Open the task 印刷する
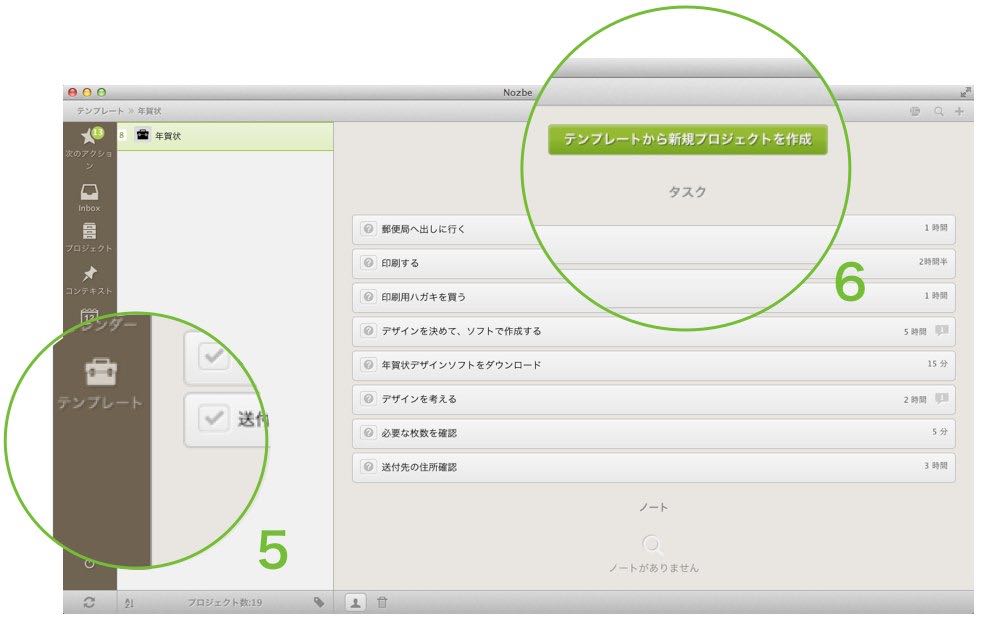 (x=653, y=263)
